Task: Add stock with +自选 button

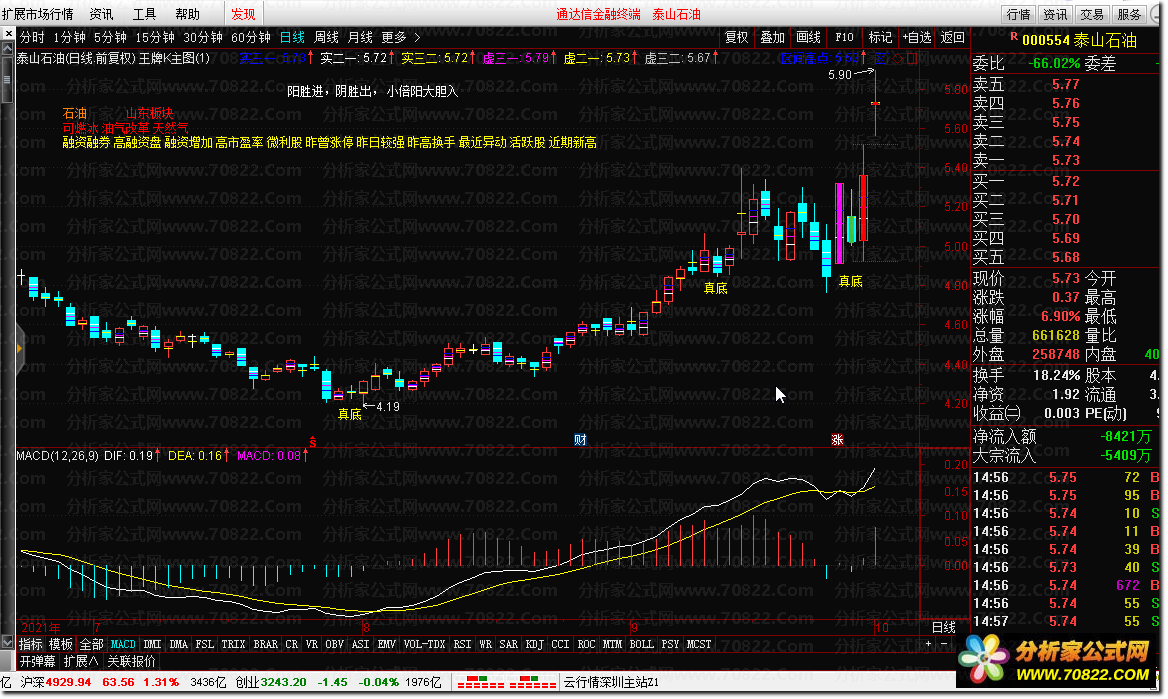Action: 917,37
